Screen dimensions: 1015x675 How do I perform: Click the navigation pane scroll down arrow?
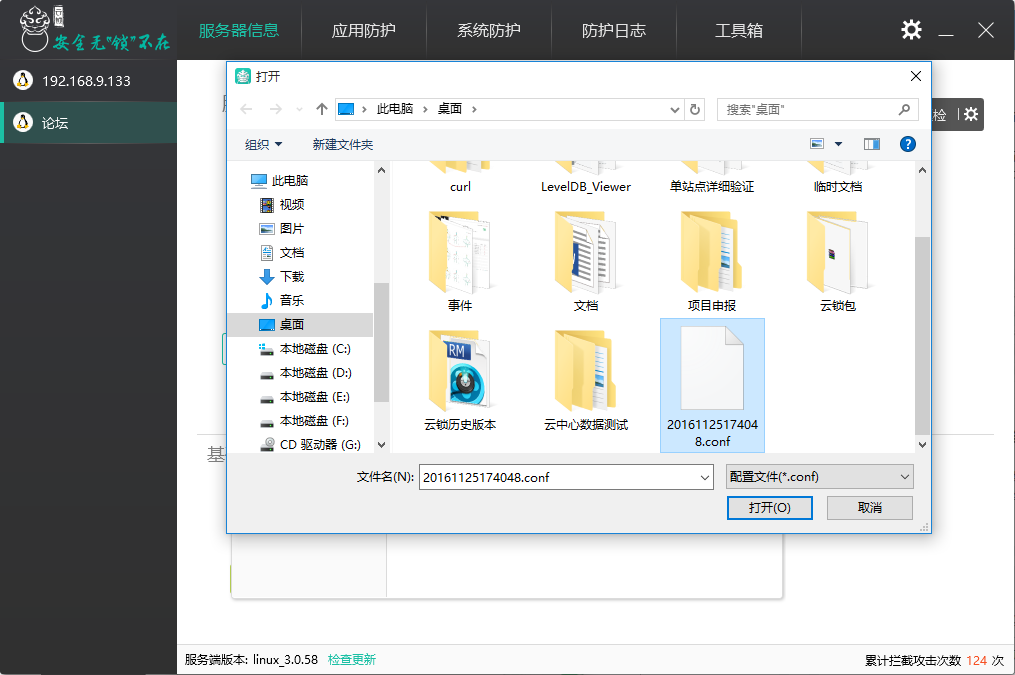coord(381,445)
